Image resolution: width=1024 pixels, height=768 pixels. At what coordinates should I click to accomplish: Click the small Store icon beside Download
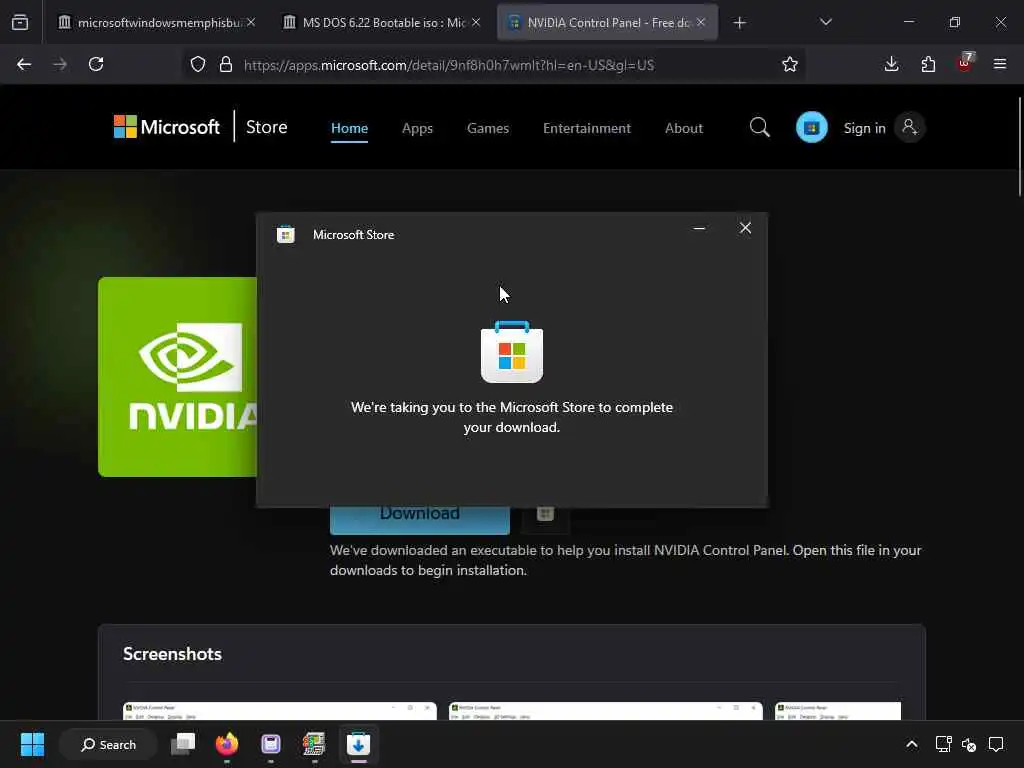[x=545, y=515]
